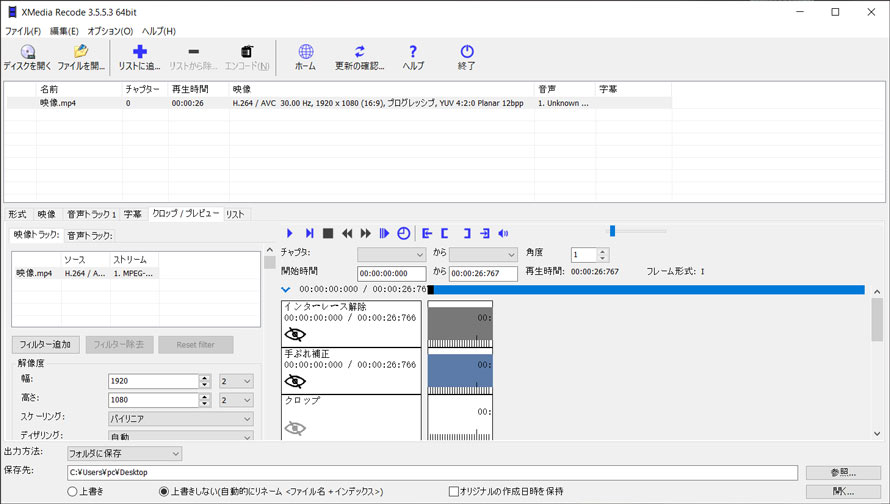Jump to the end marker icon
Image resolution: width=890 pixels, height=504 pixels.
485,233
